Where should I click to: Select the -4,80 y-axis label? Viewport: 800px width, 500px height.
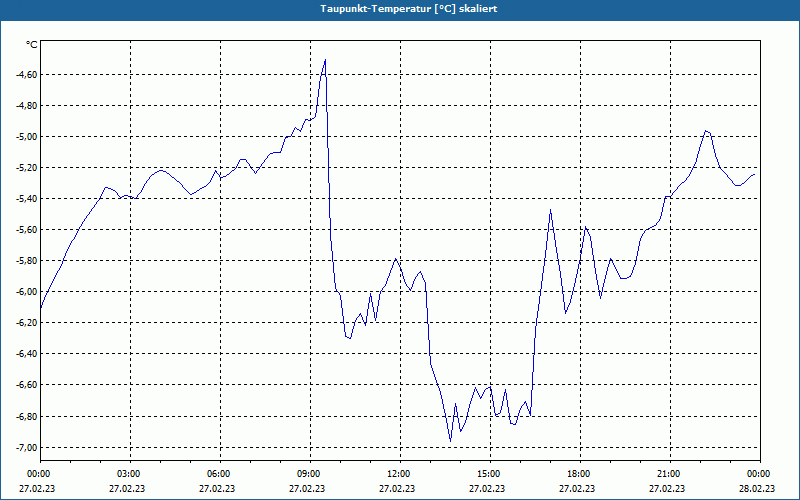26,106
